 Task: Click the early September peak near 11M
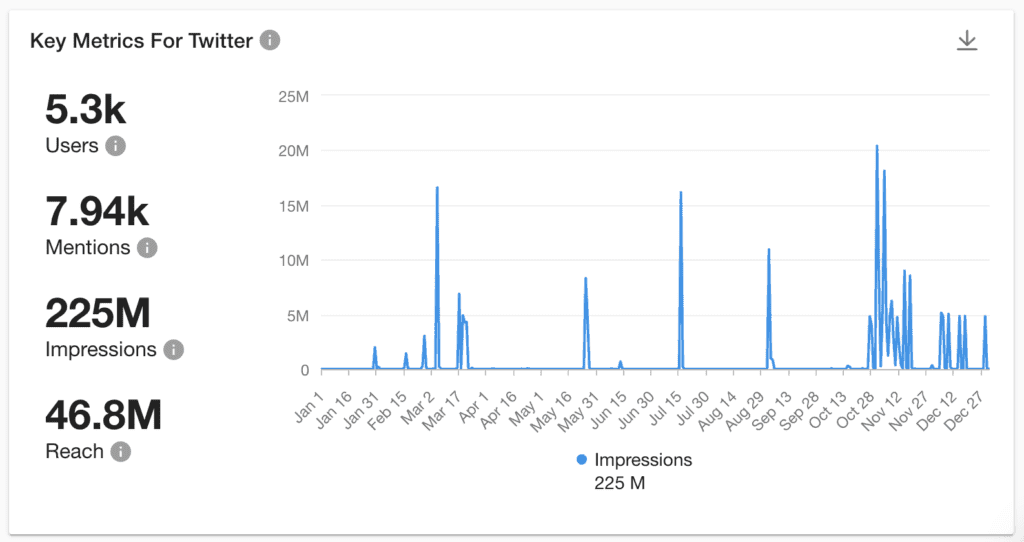click(x=769, y=249)
